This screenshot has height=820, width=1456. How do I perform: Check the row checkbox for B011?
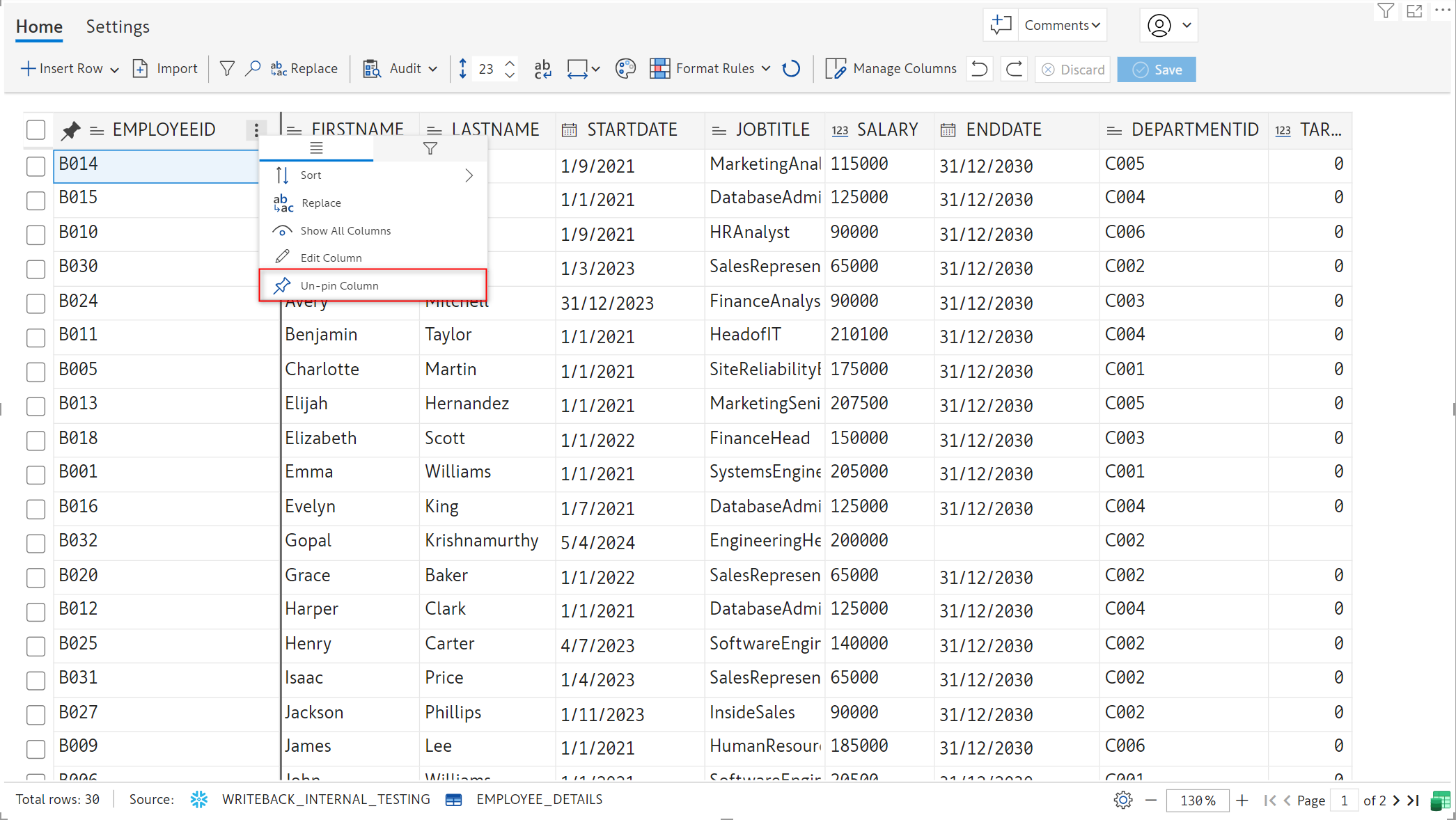click(36, 338)
